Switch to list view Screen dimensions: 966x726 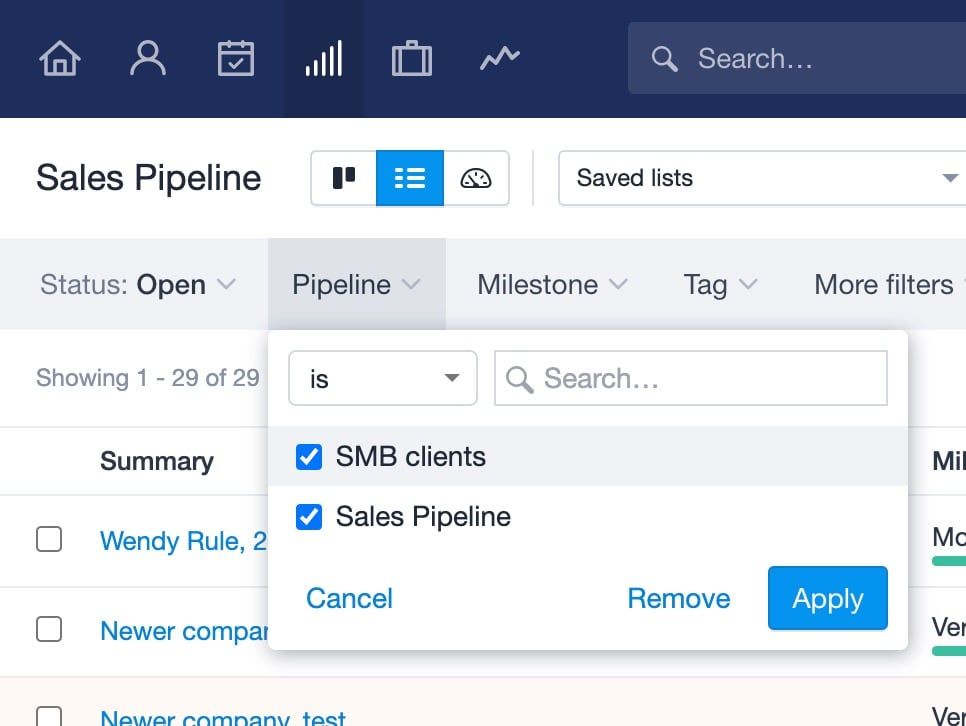pos(410,178)
